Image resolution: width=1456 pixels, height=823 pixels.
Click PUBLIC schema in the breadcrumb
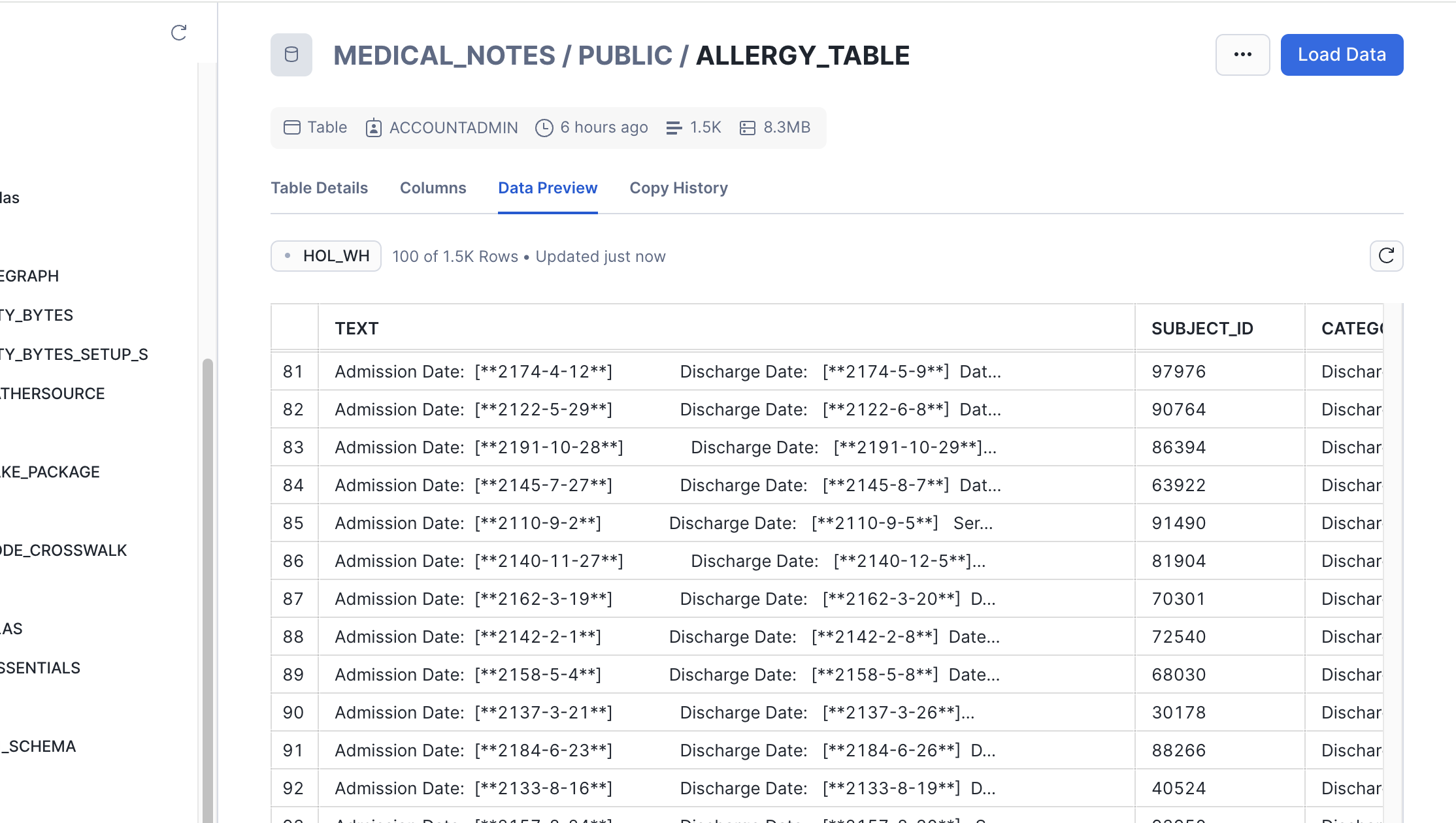tap(625, 56)
